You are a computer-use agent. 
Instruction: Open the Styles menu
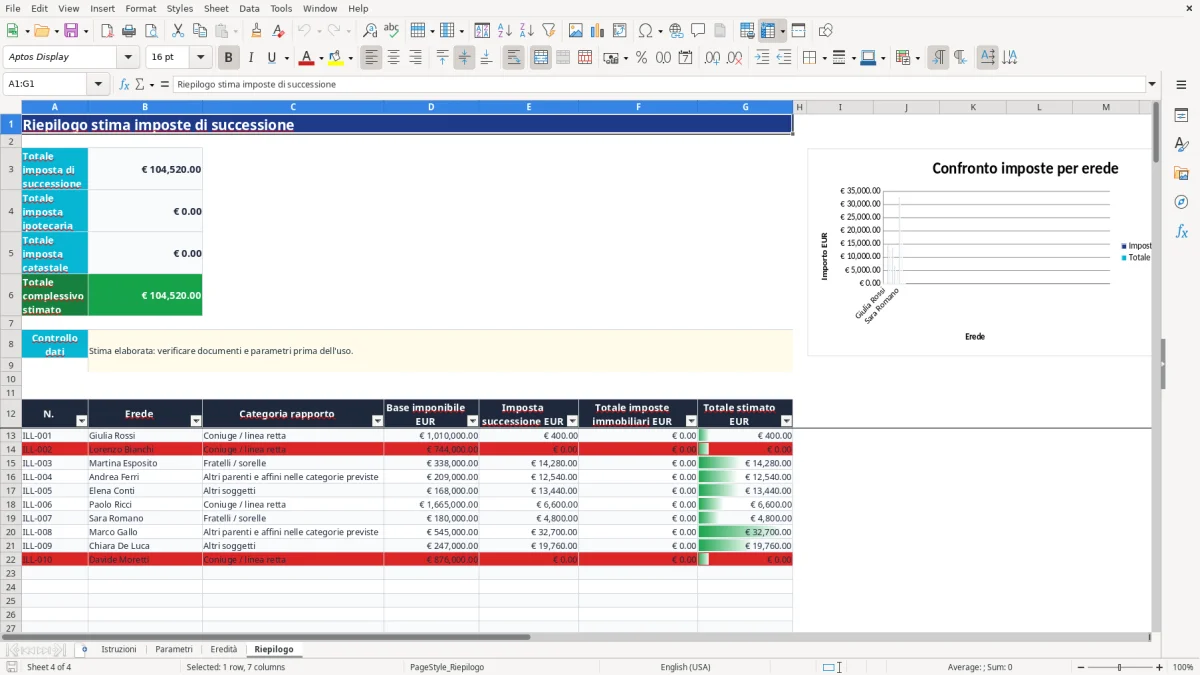(x=180, y=8)
